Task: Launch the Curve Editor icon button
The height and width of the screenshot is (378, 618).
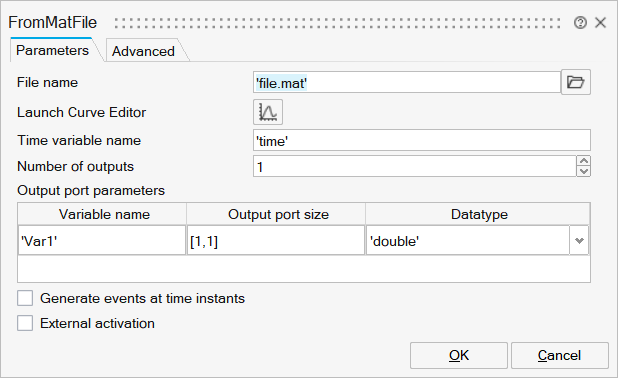Action: click(x=268, y=112)
